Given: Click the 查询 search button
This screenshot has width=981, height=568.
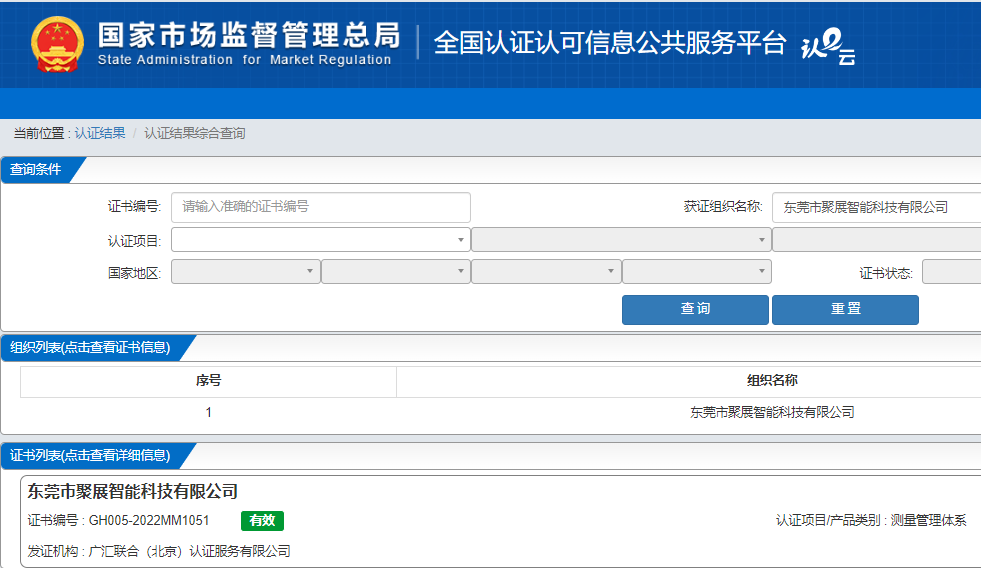Looking at the screenshot, I should coord(695,310).
